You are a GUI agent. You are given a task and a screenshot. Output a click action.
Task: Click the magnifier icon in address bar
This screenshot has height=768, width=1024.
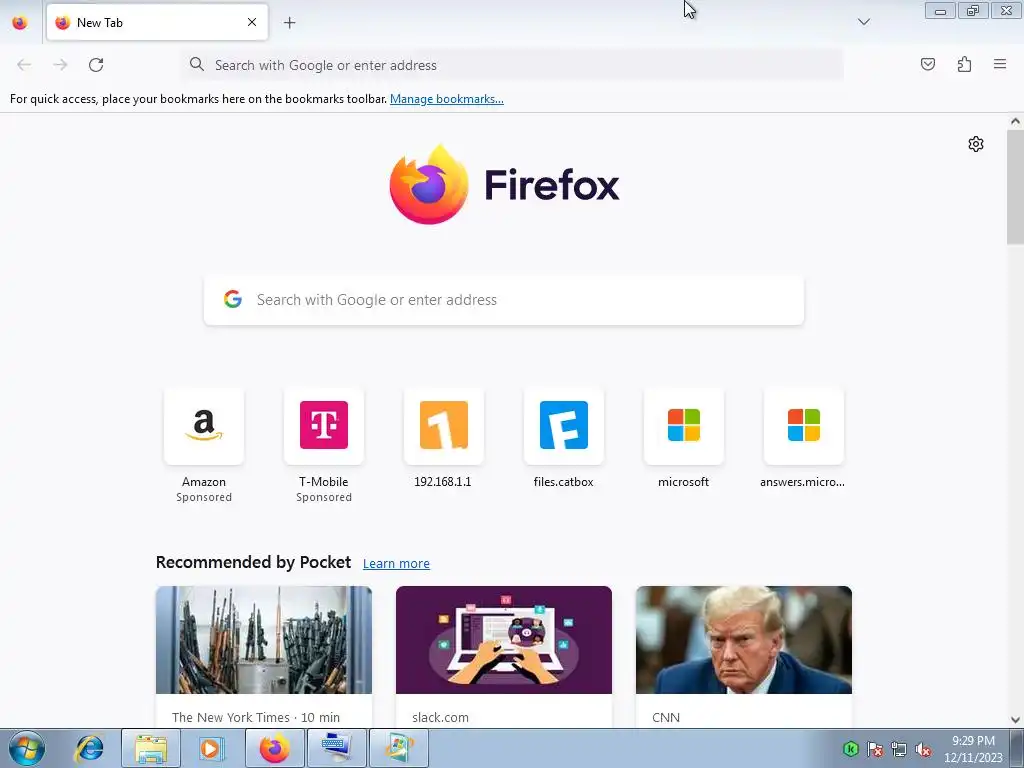pos(197,64)
